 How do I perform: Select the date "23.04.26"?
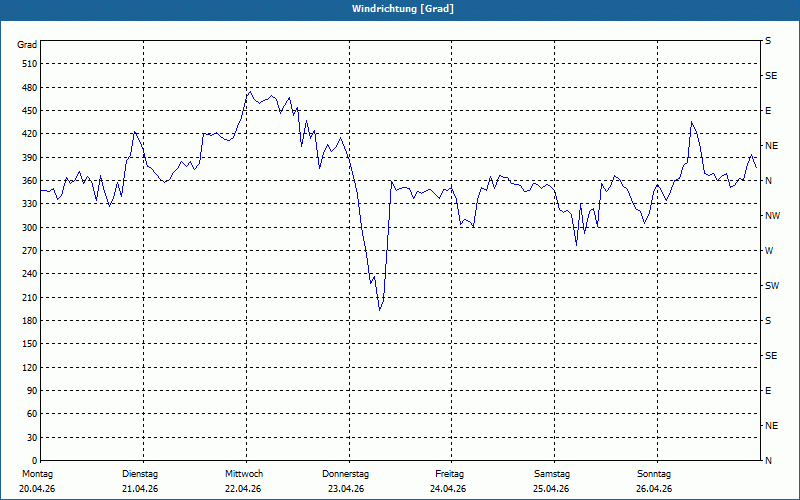[x=346, y=489]
